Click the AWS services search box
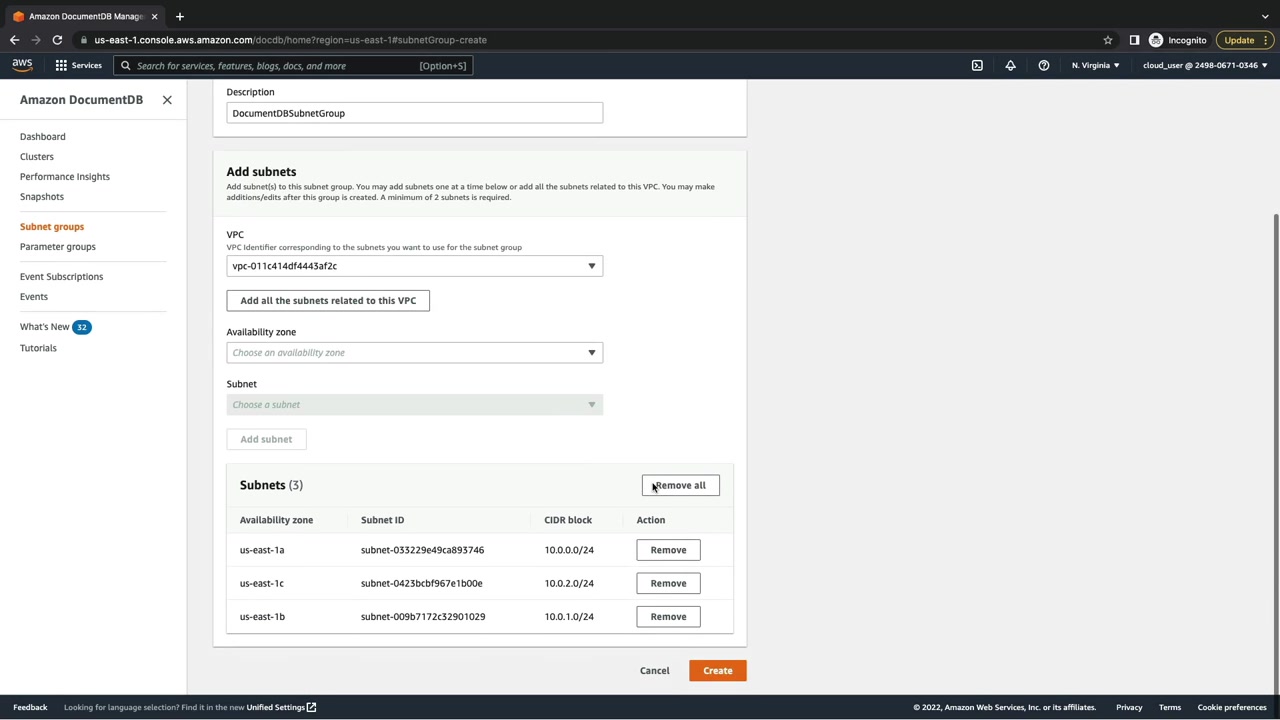The image size is (1280, 720). tap(293, 66)
